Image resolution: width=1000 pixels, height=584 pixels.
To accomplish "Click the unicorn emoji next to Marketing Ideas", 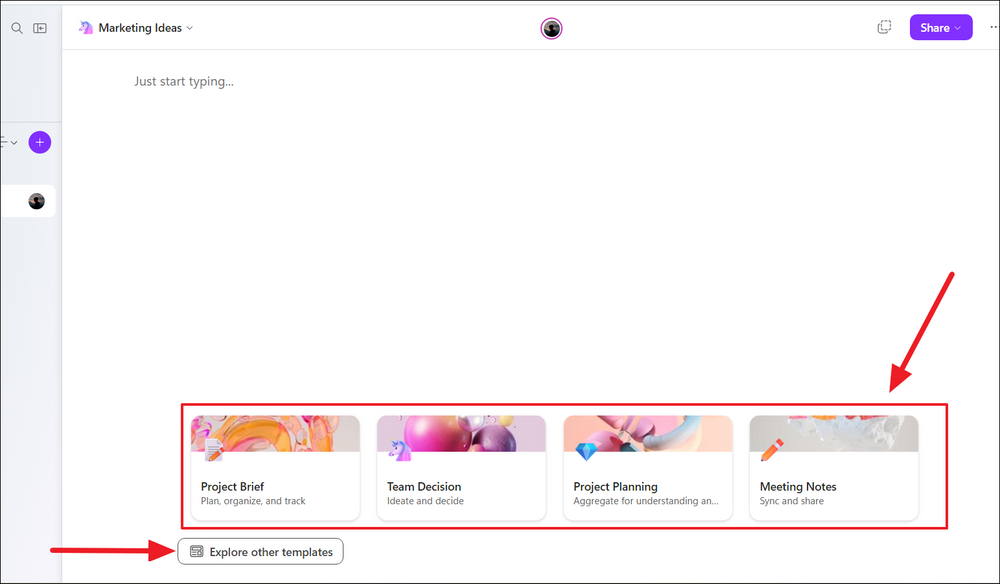I will 85,28.
